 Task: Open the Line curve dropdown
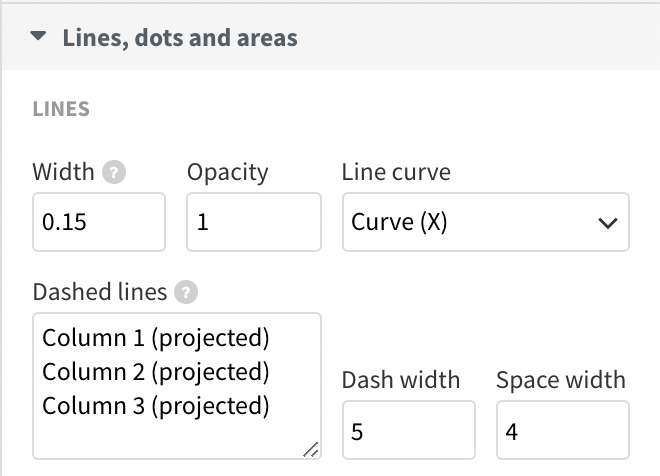485,222
